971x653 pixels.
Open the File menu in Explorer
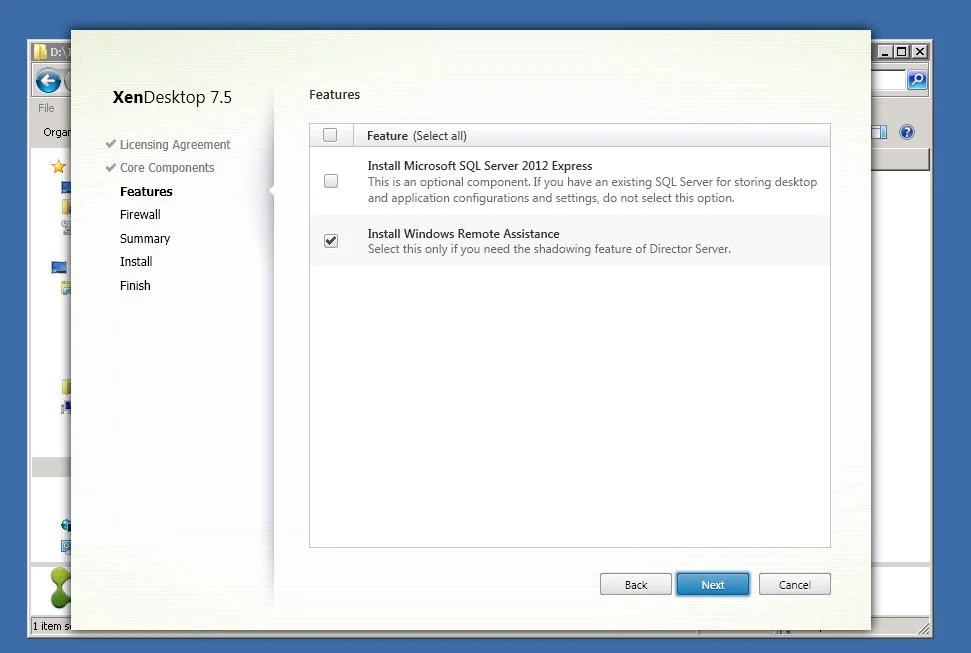pos(46,108)
